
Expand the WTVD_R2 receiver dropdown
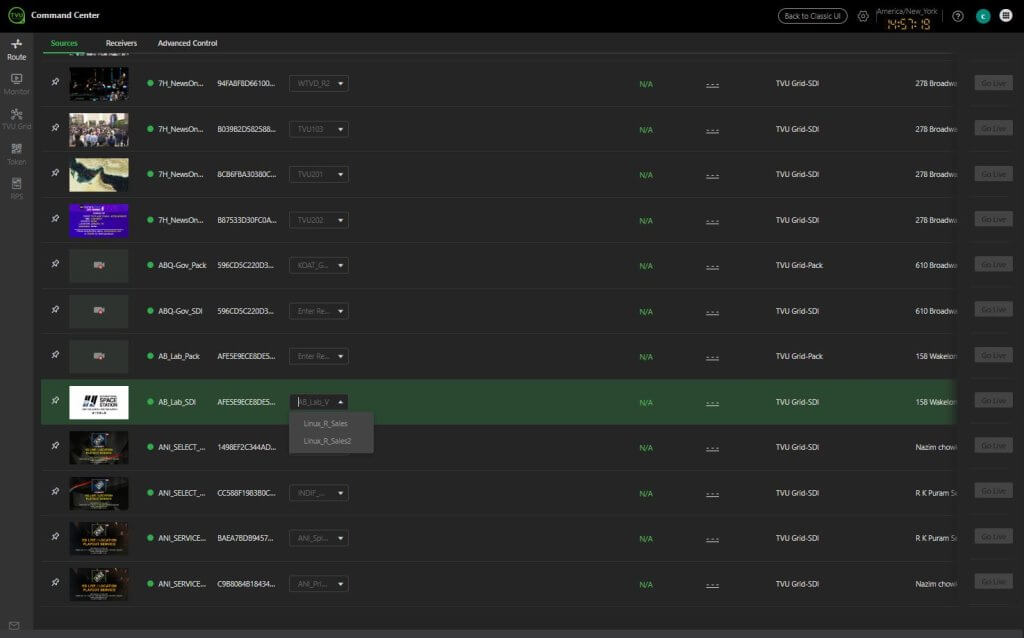pyautogui.click(x=319, y=84)
